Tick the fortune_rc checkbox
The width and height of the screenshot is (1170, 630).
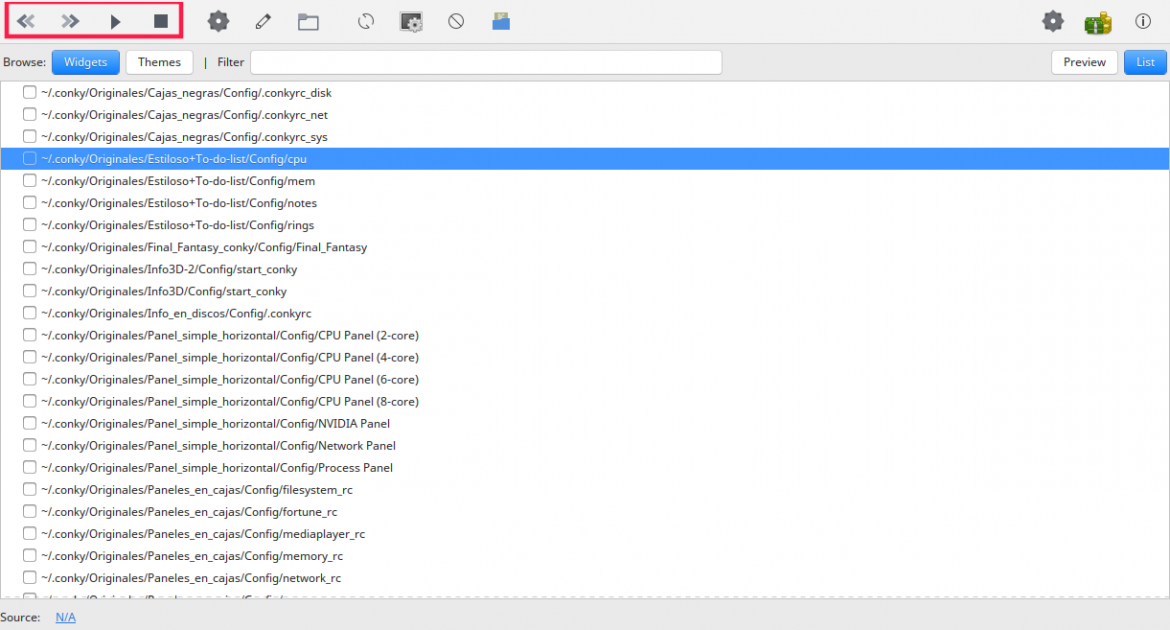[29, 511]
